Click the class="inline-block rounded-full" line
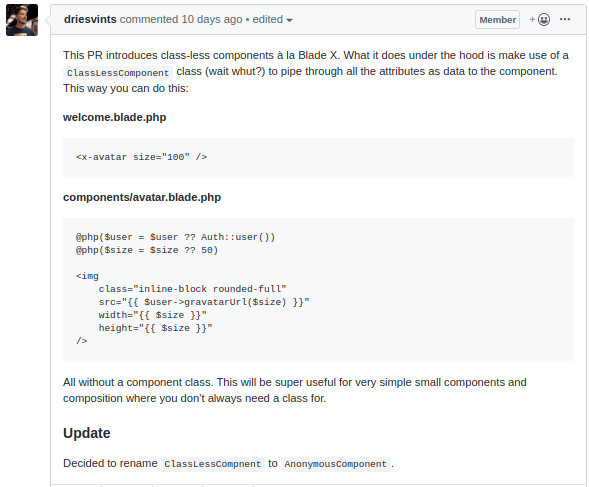The width and height of the screenshot is (589, 487). pos(192,289)
